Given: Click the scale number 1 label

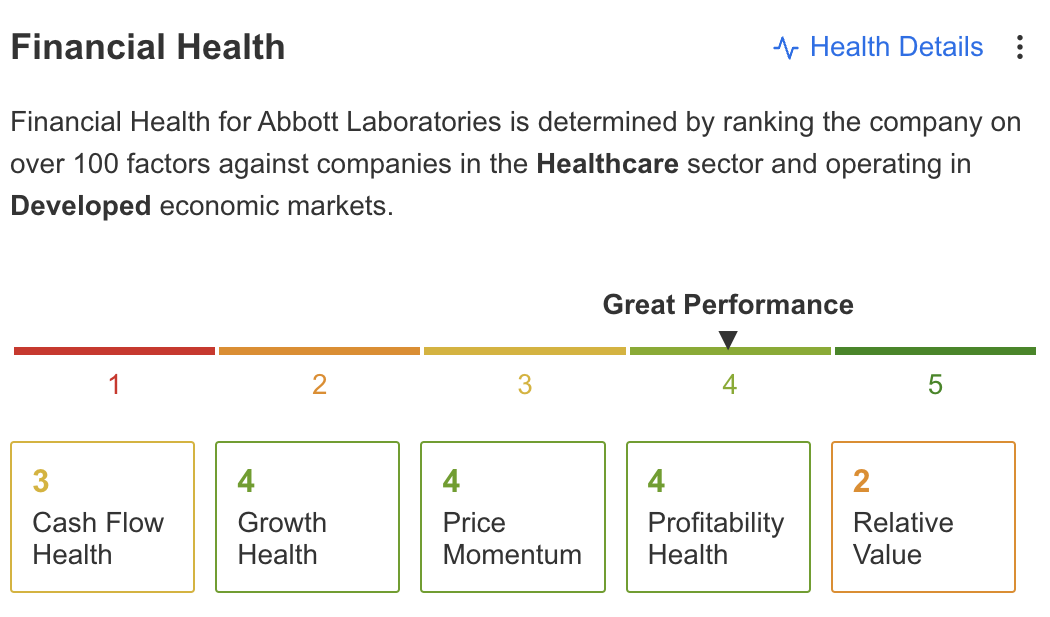Looking at the screenshot, I should point(114,384).
